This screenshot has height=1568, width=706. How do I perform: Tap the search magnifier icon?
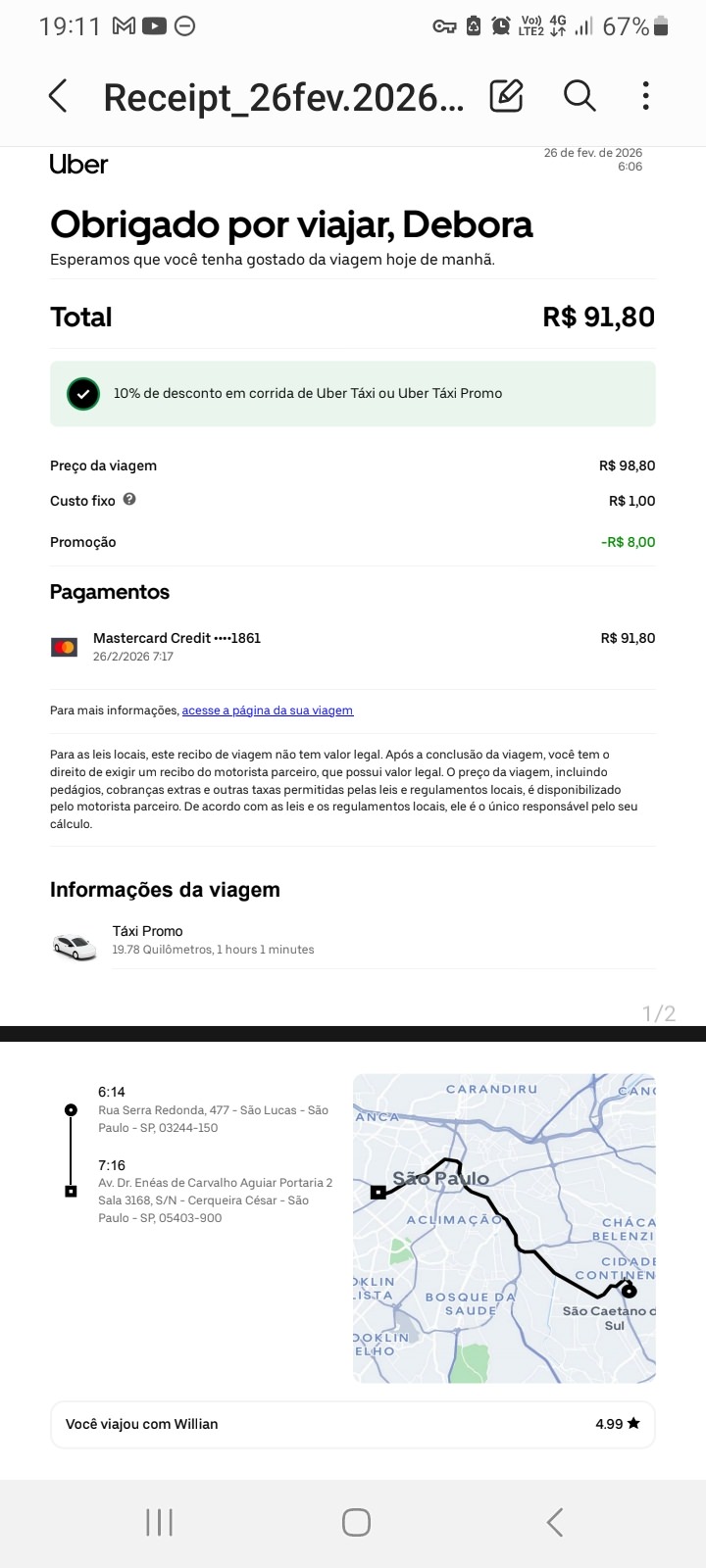[x=580, y=96]
